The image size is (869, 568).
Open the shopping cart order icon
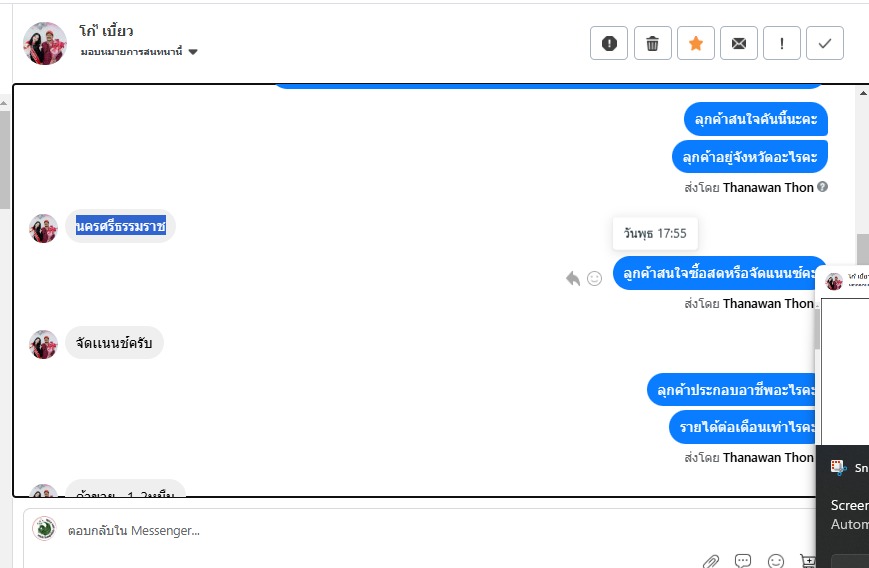click(x=807, y=561)
